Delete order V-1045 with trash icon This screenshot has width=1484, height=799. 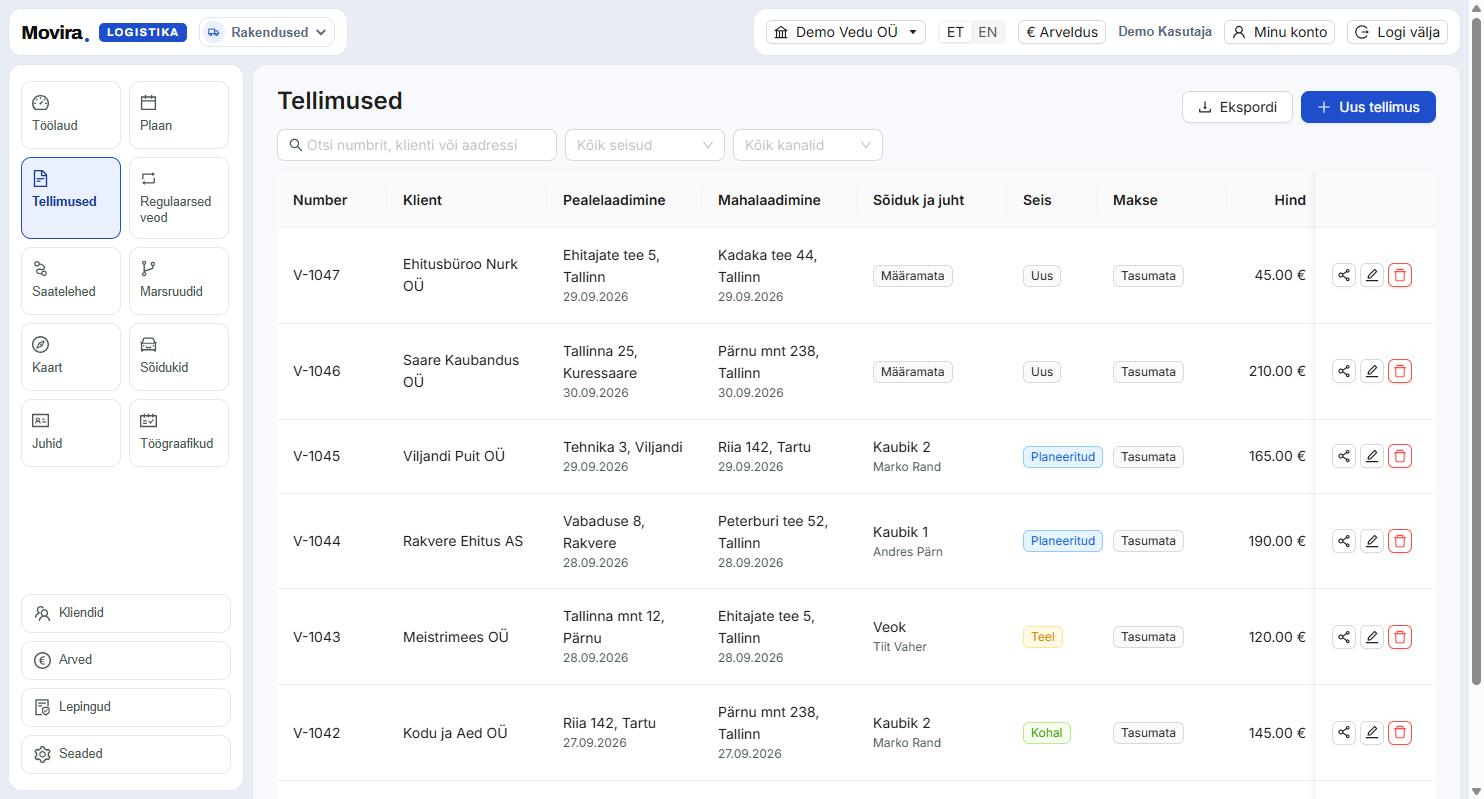pos(1400,456)
